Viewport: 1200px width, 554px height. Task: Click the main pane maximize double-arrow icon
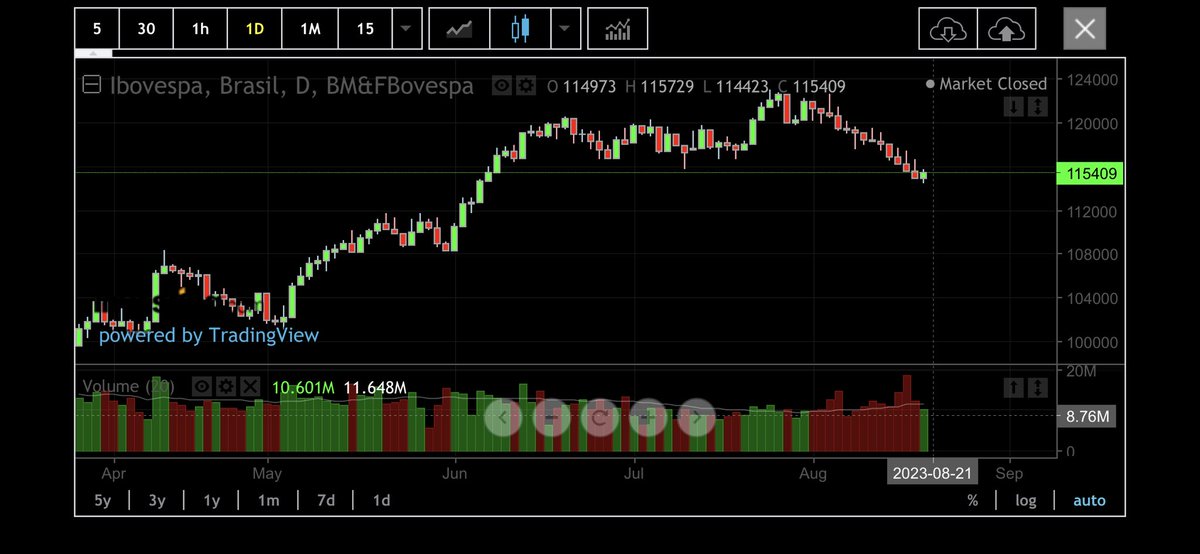pos(1037,106)
